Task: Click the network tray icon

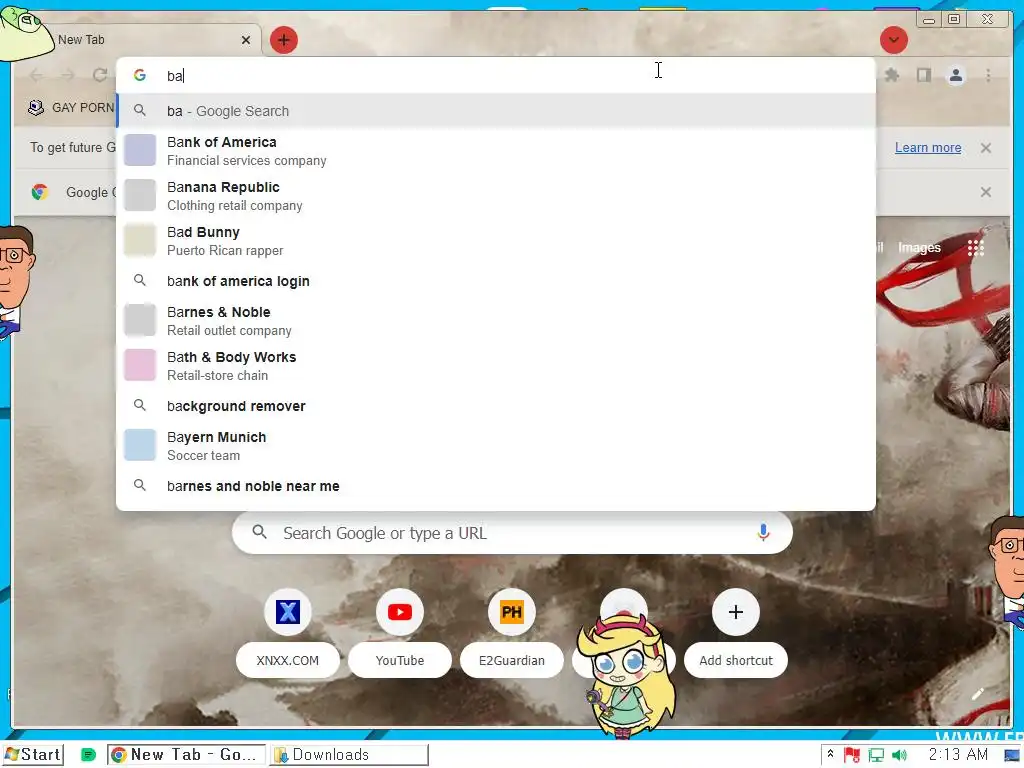Action: 876,756
